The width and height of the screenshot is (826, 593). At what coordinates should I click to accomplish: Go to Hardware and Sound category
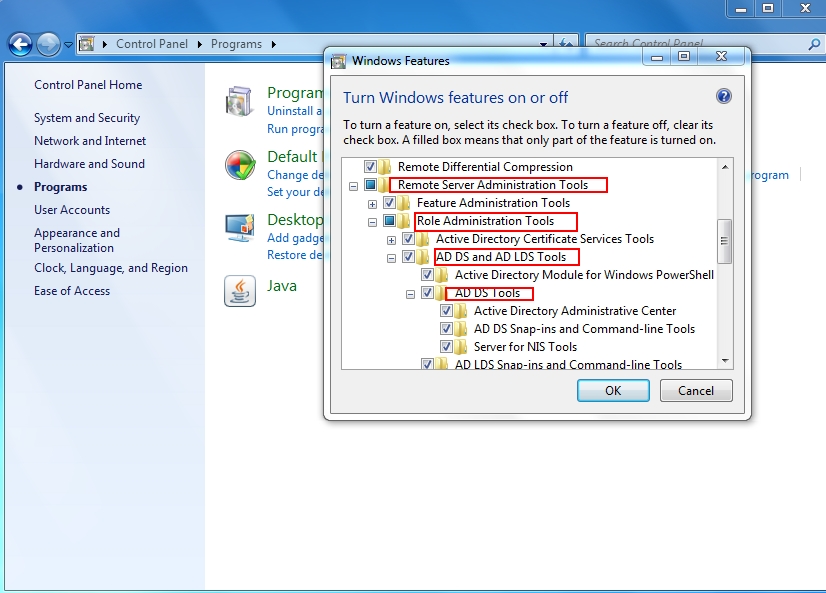[89, 164]
